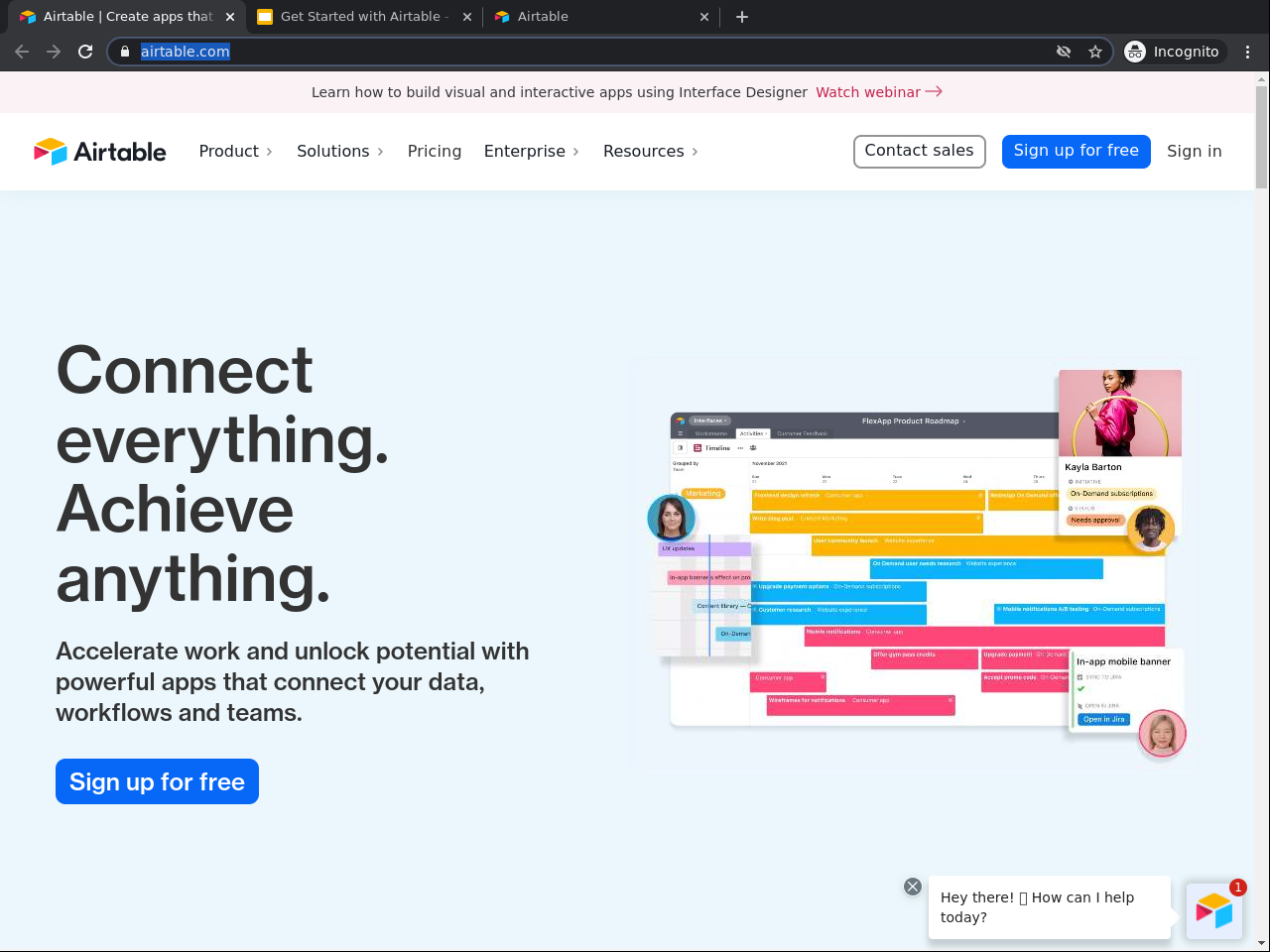
Task: Click the 'Open in Jira' button
Action: pyautogui.click(x=1104, y=719)
